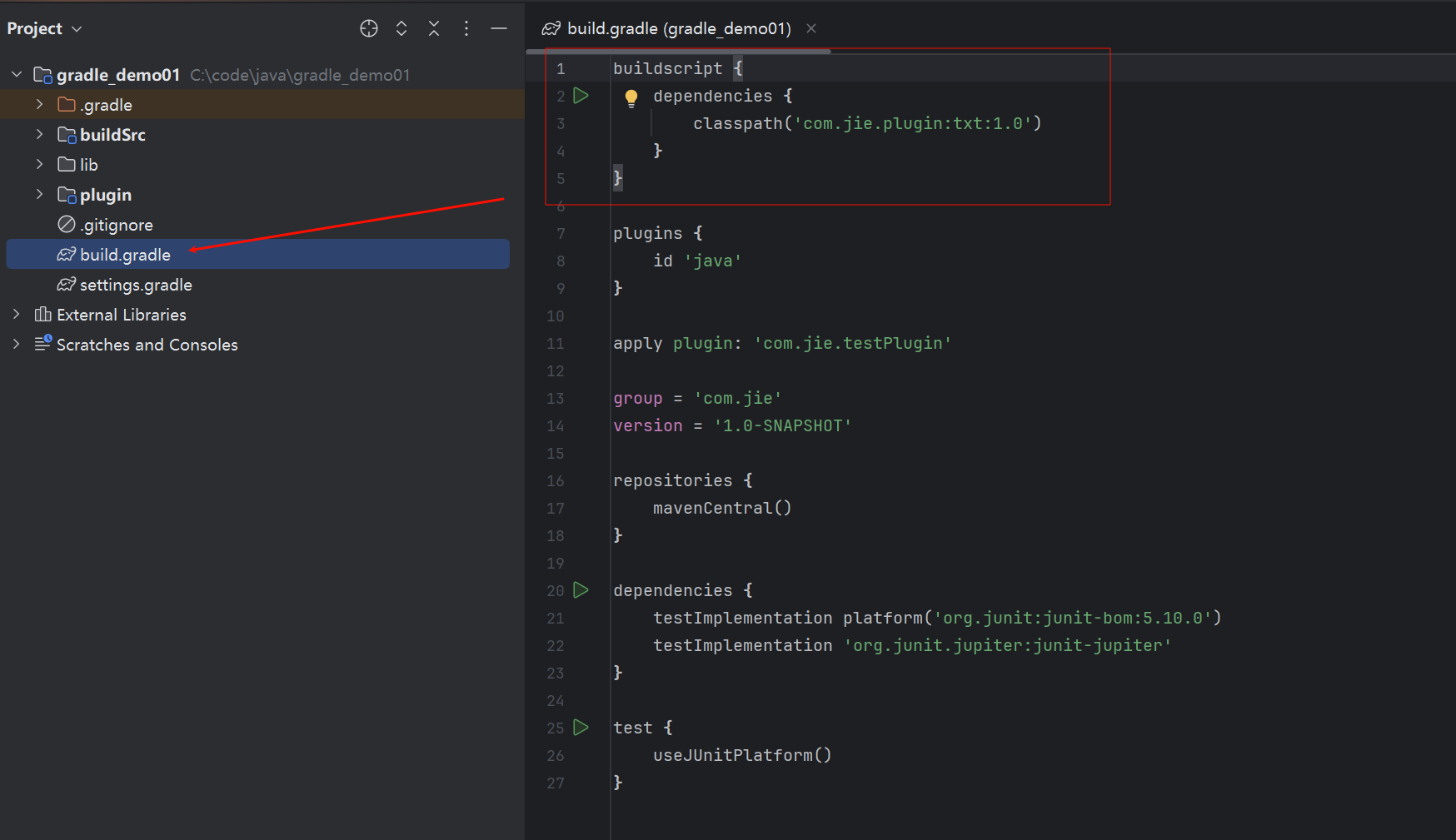1456x840 pixels.
Task: Click the .gradle folder icon
Action: (x=67, y=104)
